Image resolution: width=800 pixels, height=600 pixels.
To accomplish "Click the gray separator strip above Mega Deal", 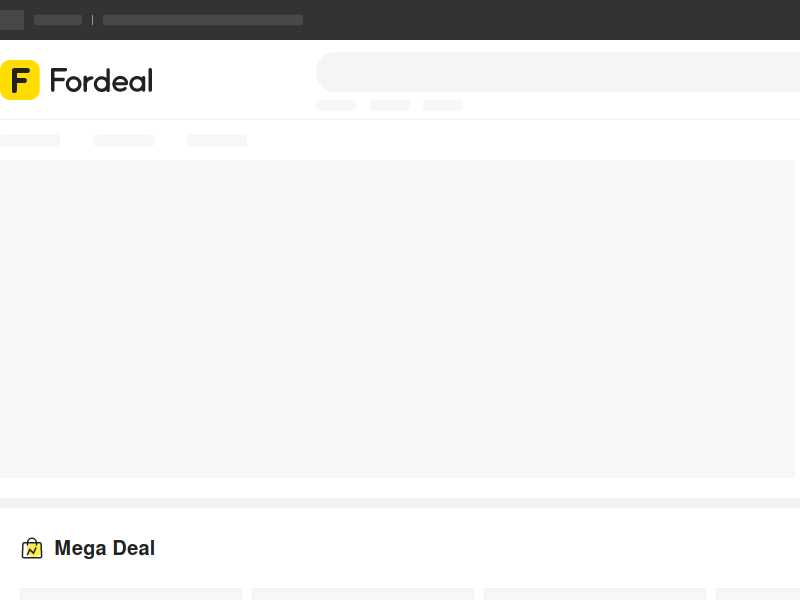I will [x=400, y=503].
